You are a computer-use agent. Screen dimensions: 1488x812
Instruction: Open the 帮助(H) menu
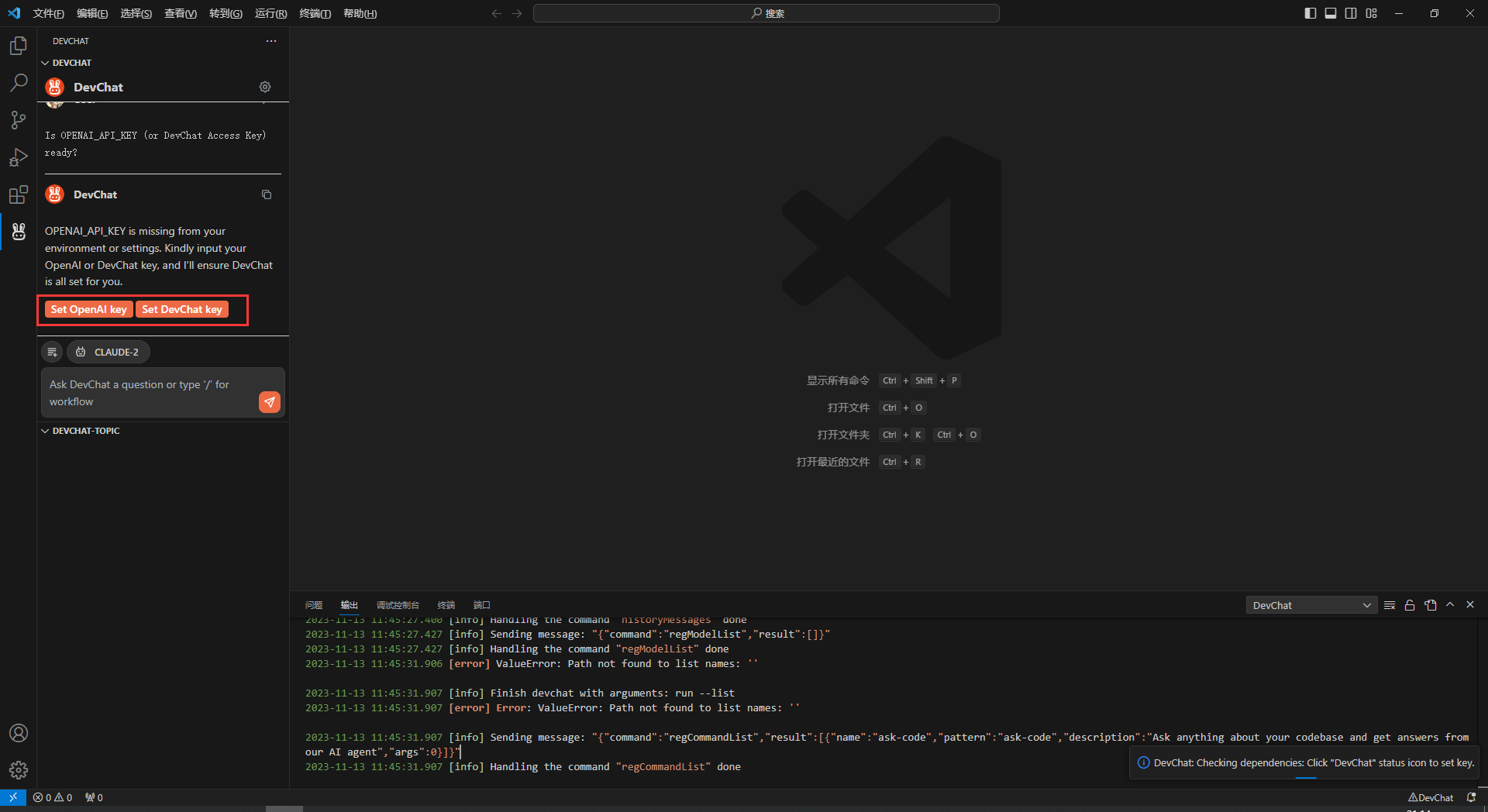point(360,13)
